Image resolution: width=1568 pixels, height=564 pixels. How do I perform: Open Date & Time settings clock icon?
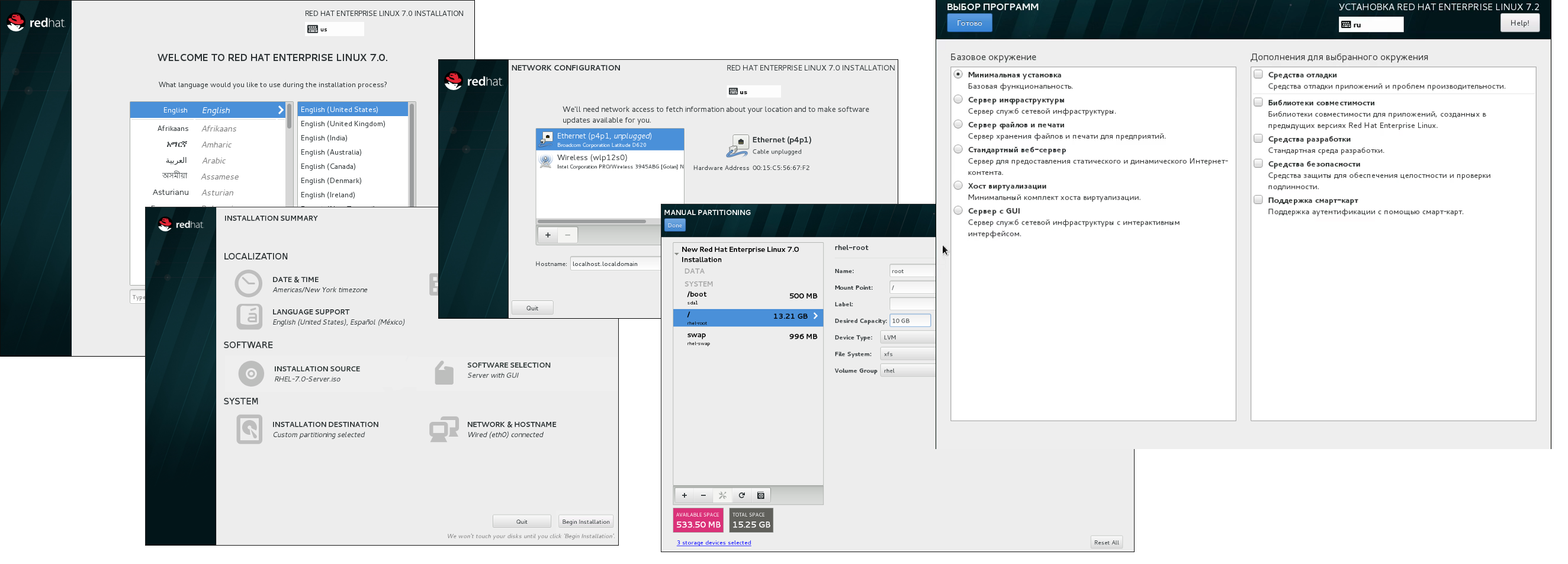tap(248, 284)
